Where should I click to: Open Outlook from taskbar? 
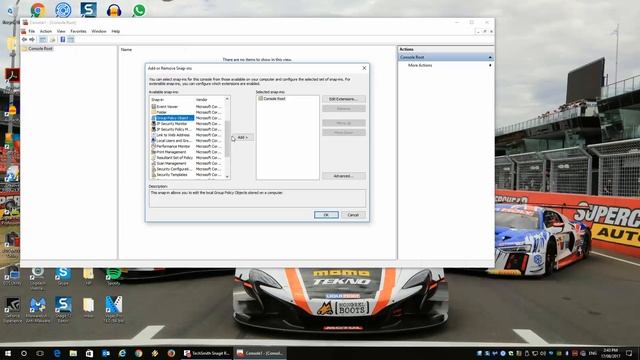coord(106,353)
